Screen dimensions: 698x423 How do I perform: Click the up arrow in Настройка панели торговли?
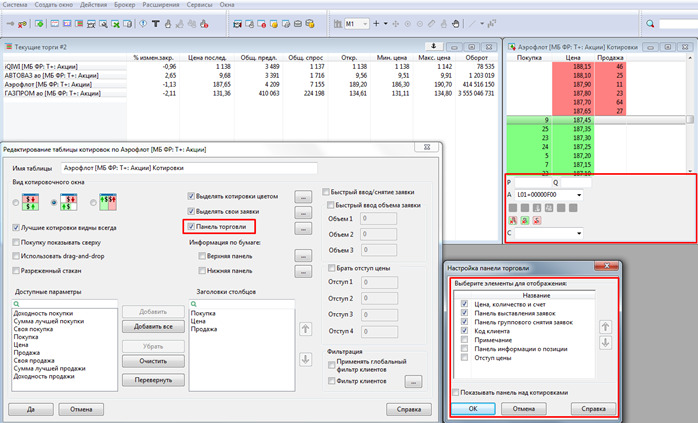(605, 327)
